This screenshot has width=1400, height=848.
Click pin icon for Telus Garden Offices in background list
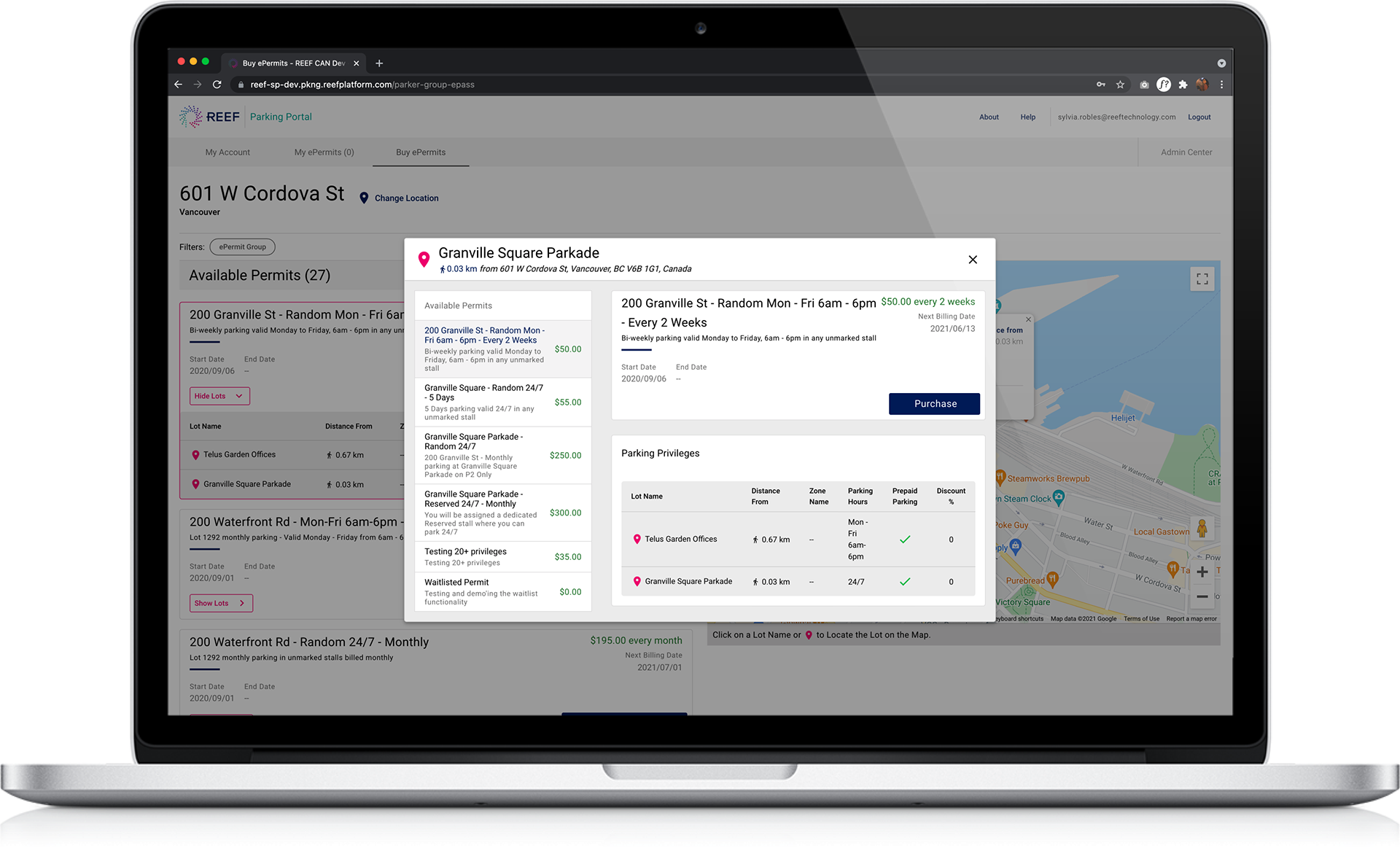[195, 455]
